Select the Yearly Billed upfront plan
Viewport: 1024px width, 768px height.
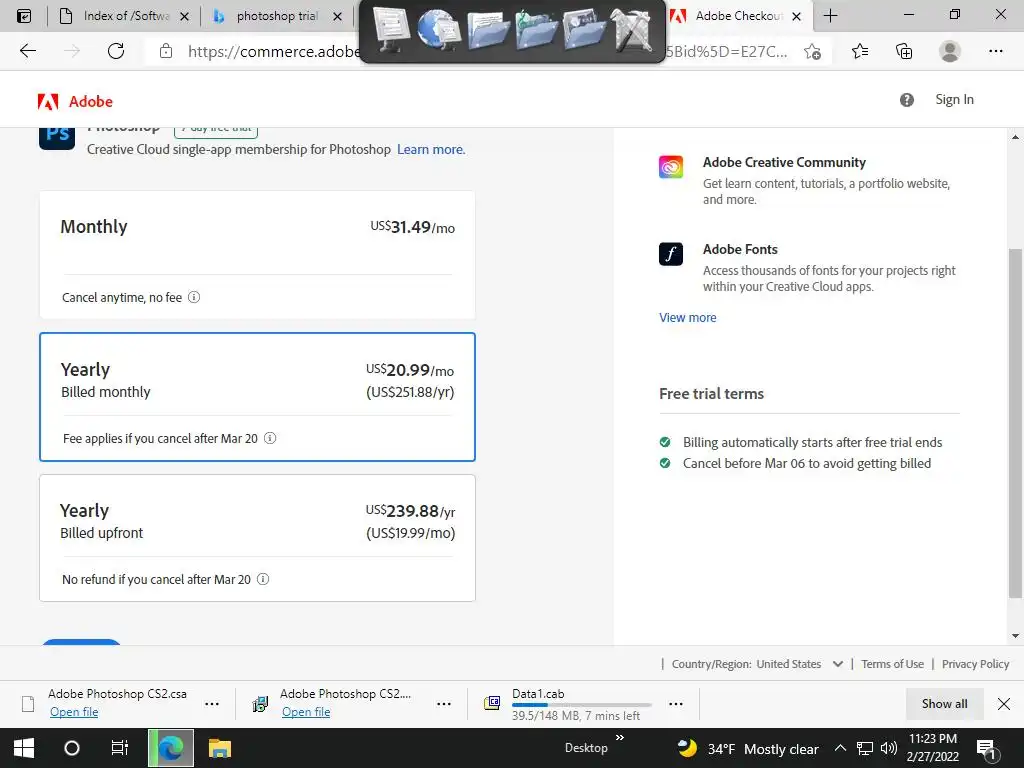coord(257,538)
